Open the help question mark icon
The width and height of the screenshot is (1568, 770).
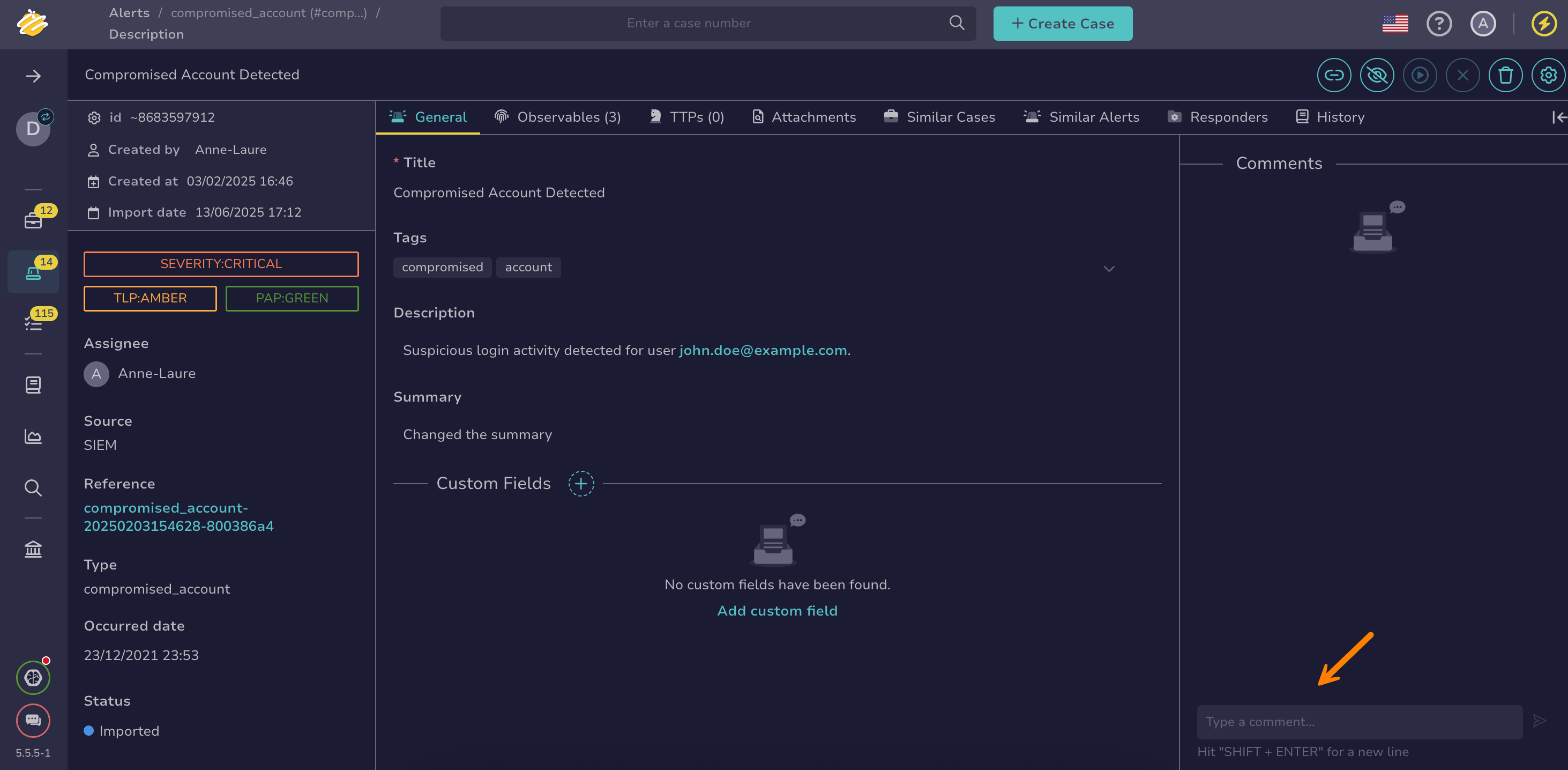(x=1438, y=24)
